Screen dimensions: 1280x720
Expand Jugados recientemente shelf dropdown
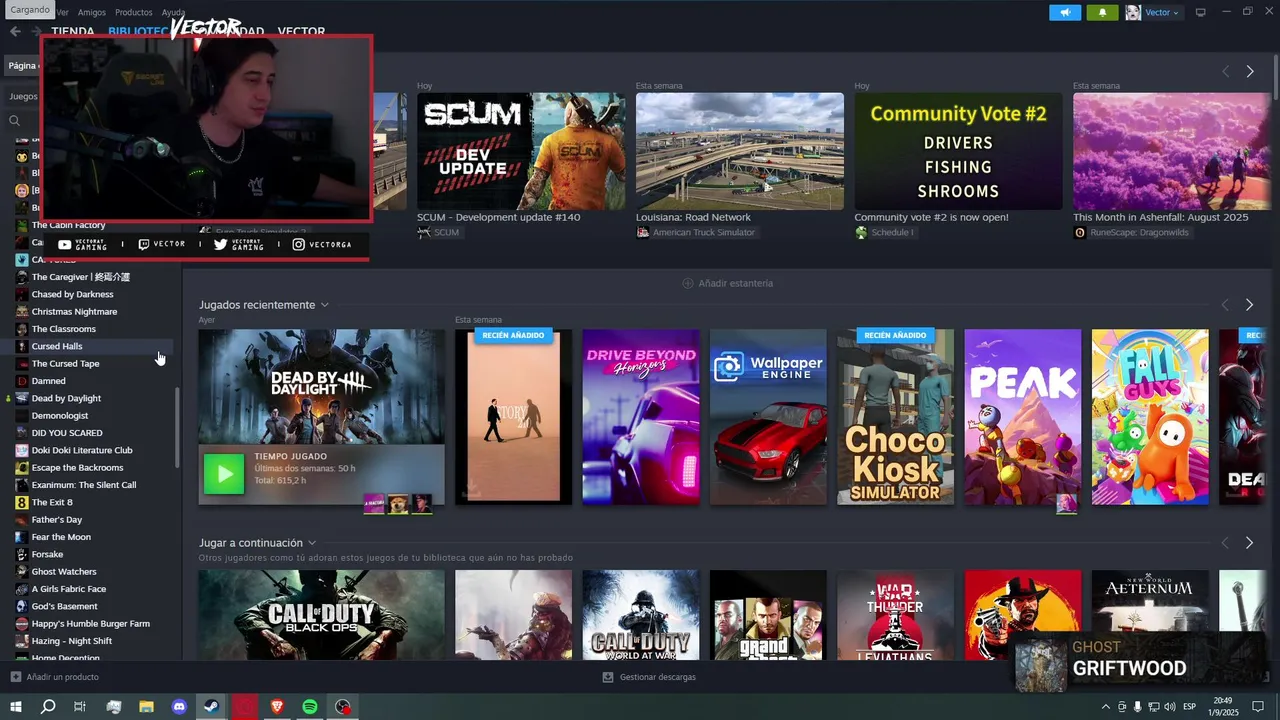324,305
